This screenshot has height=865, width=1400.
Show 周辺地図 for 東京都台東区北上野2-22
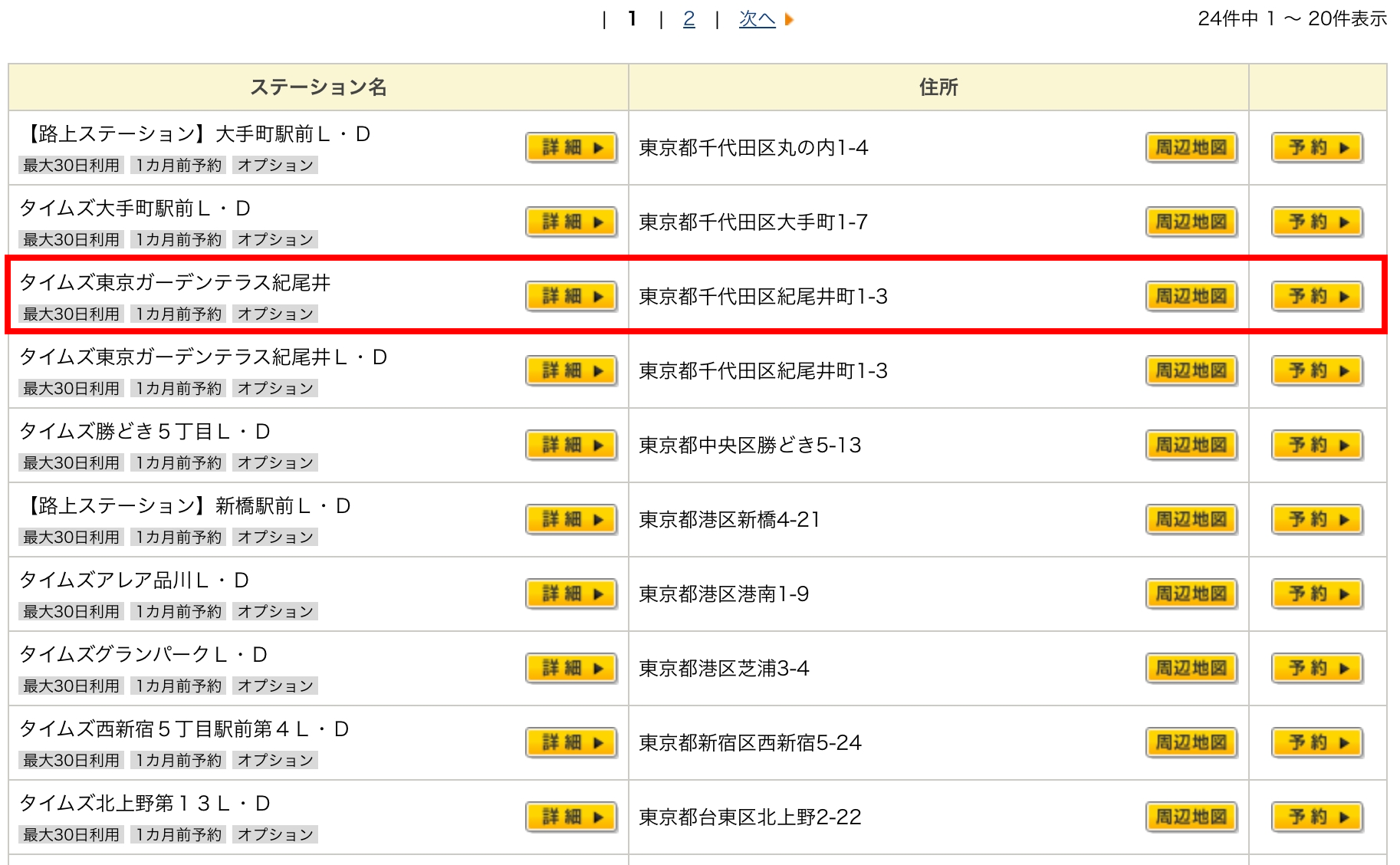click(x=1191, y=817)
